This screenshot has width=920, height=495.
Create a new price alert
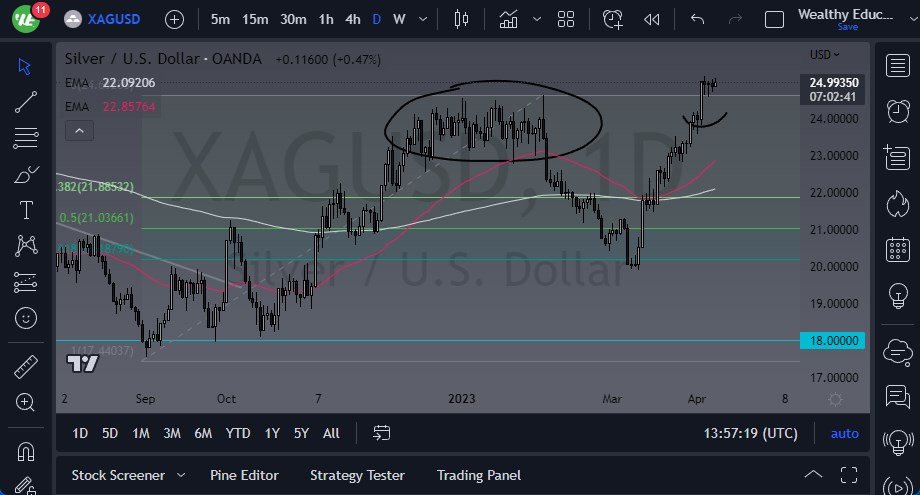coord(613,19)
